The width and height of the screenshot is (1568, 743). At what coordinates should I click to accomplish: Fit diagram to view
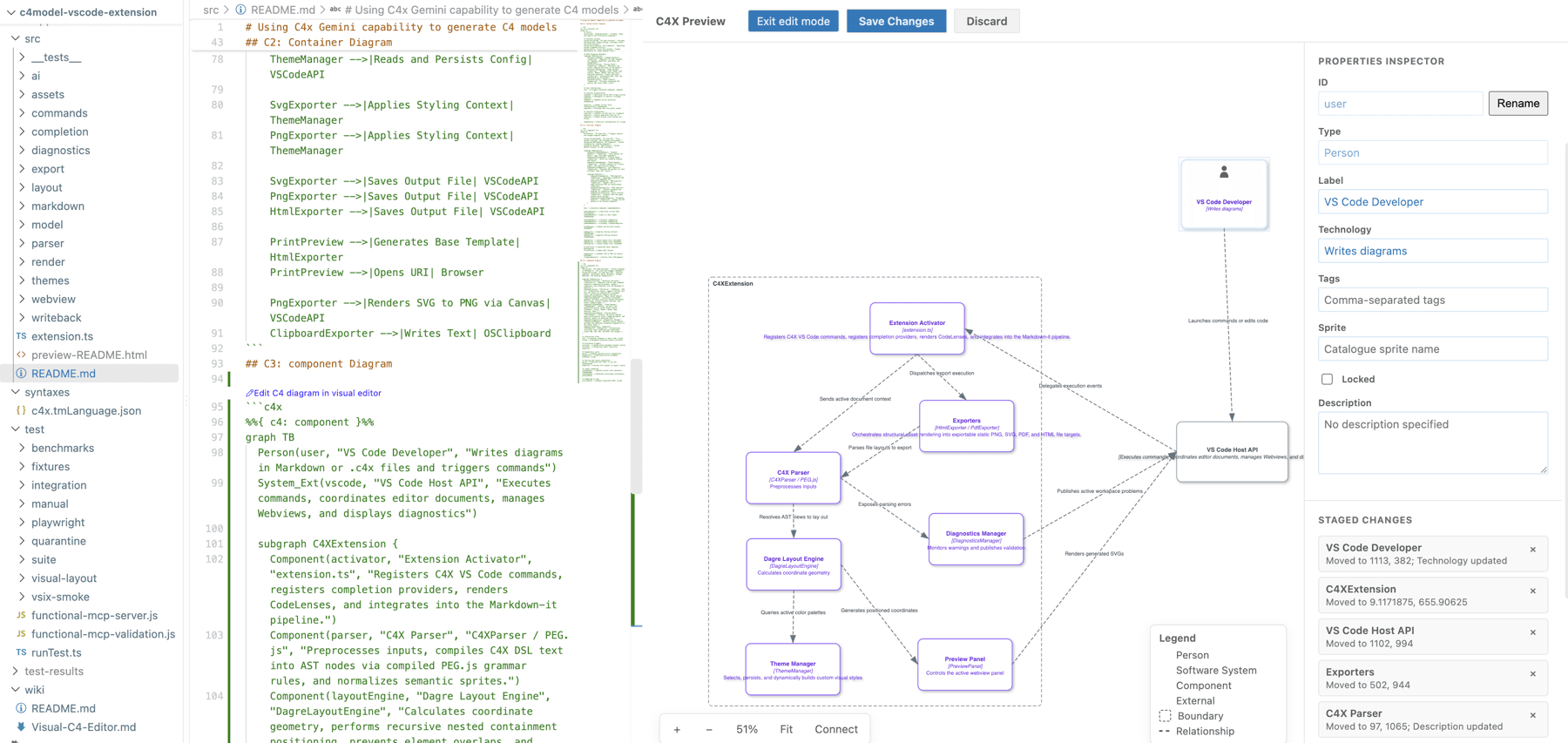(786, 729)
